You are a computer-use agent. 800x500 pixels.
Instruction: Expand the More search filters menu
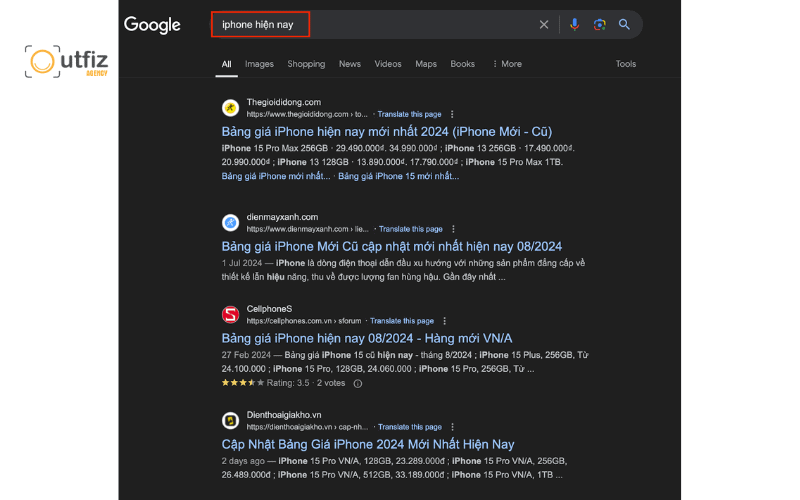[507, 64]
